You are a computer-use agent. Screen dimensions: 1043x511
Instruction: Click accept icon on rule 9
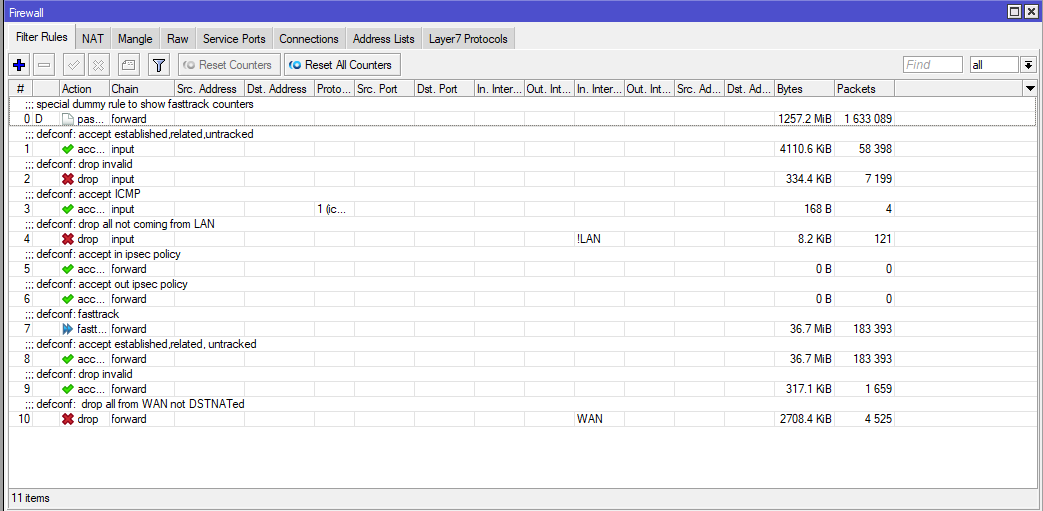point(67,389)
